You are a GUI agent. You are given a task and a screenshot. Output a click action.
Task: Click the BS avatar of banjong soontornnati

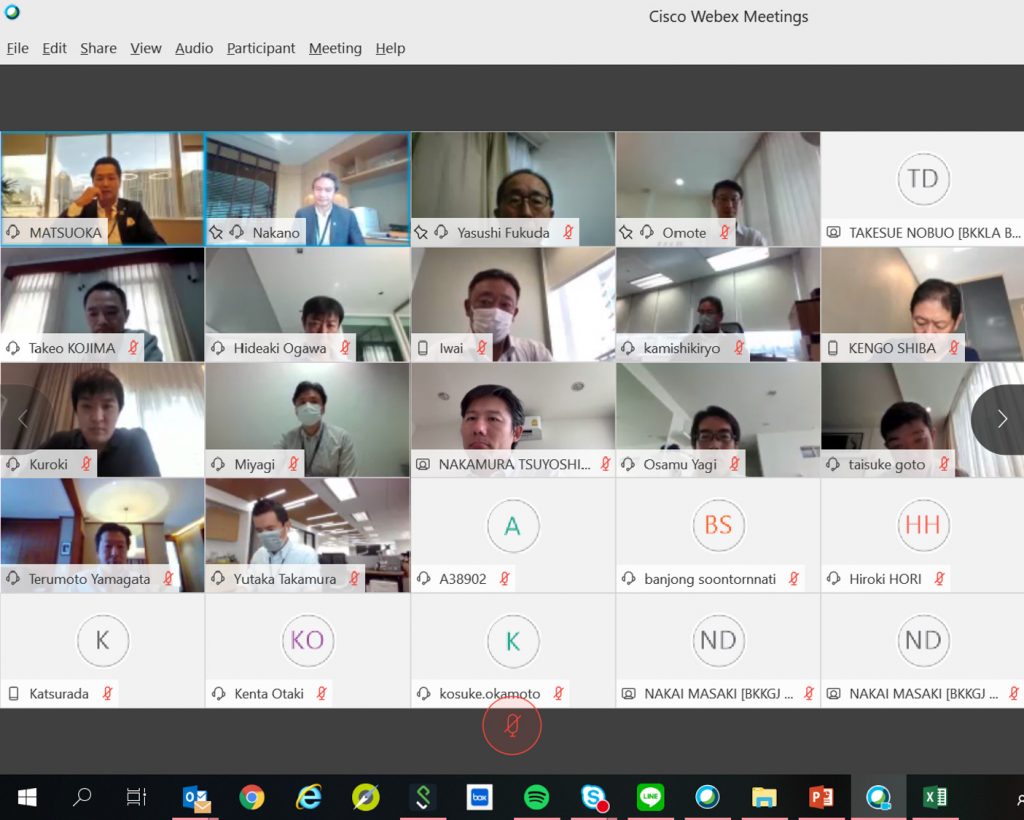pyautogui.click(x=718, y=525)
